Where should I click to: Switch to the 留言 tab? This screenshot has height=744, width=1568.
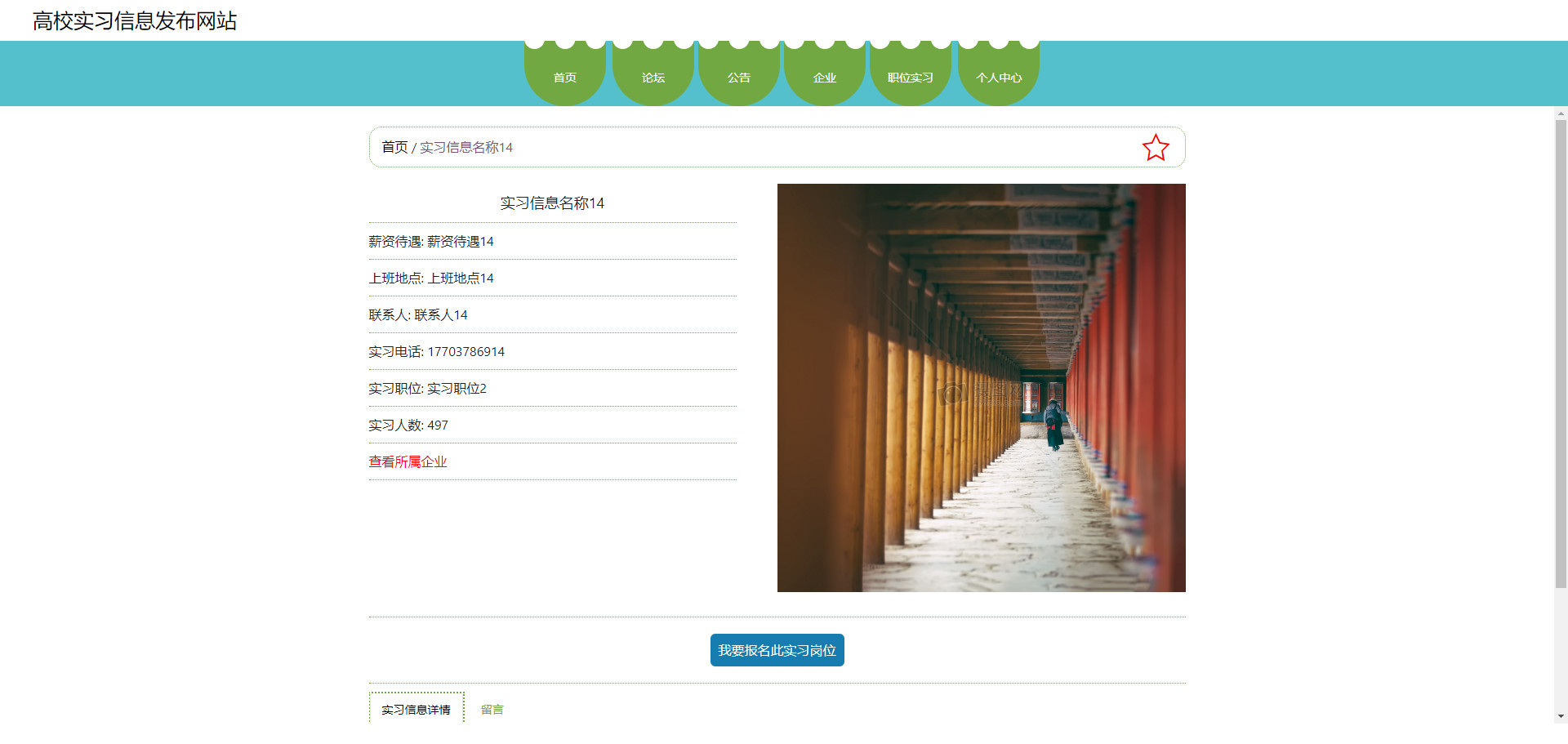pyautogui.click(x=492, y=709)
